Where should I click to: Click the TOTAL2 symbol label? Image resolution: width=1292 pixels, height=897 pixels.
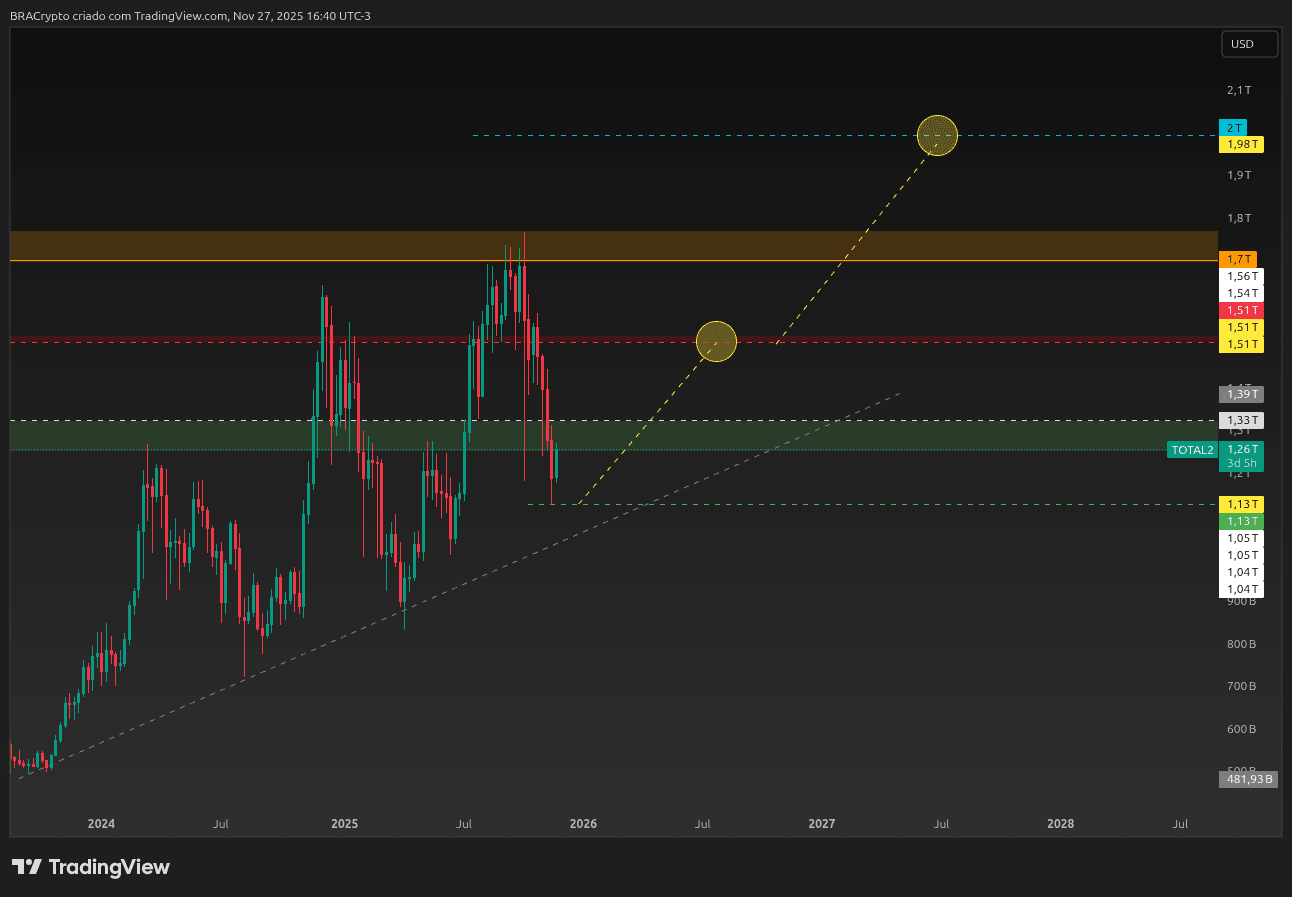1192,450
